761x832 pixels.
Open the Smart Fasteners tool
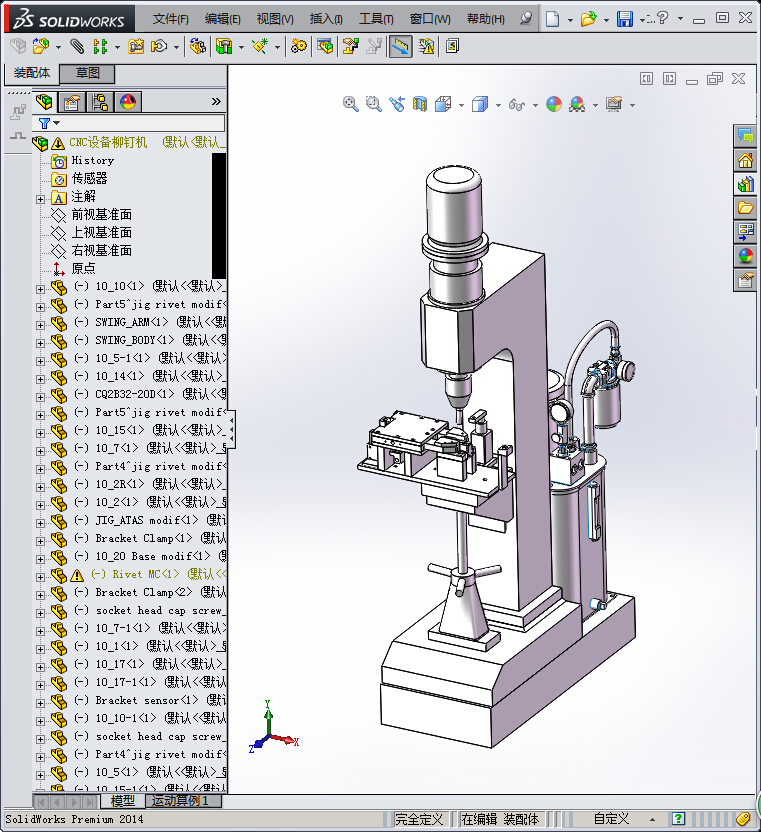136,47
